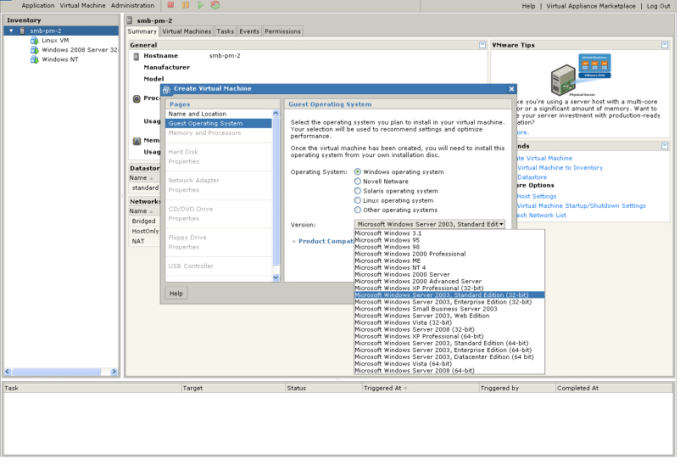Click Add Virtual Machine to Inventory link

[x=559, y=168]
